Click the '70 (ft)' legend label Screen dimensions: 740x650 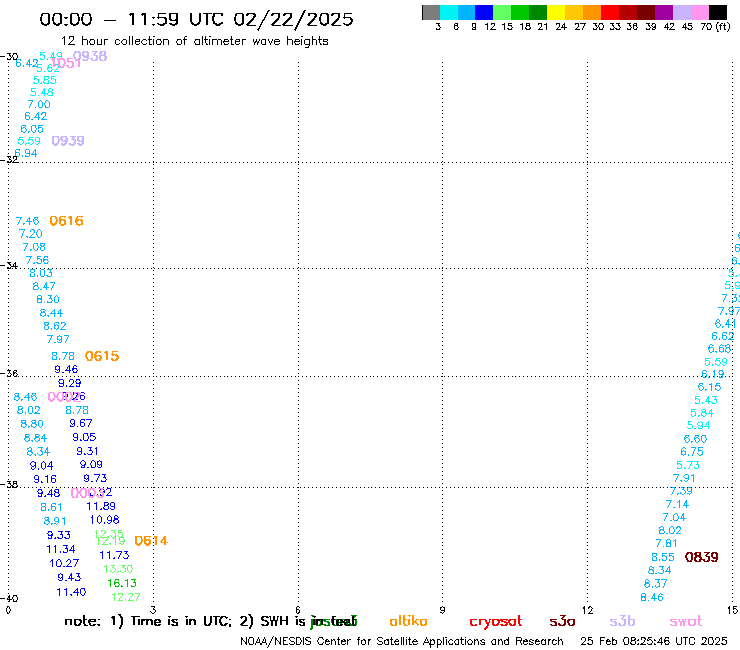point(715,27)
